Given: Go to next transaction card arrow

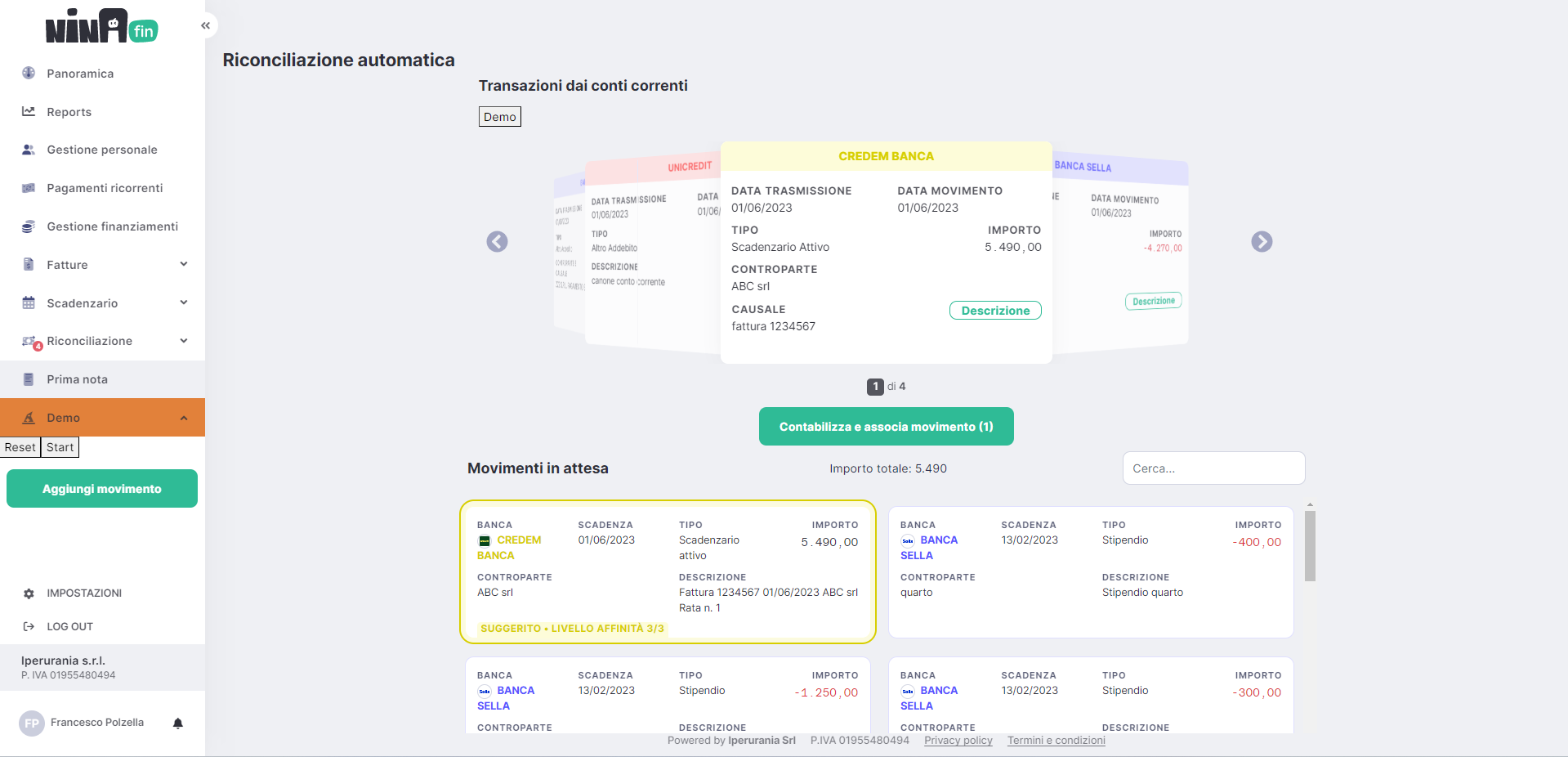Looking at the screenshot, I should (1262, 242).
